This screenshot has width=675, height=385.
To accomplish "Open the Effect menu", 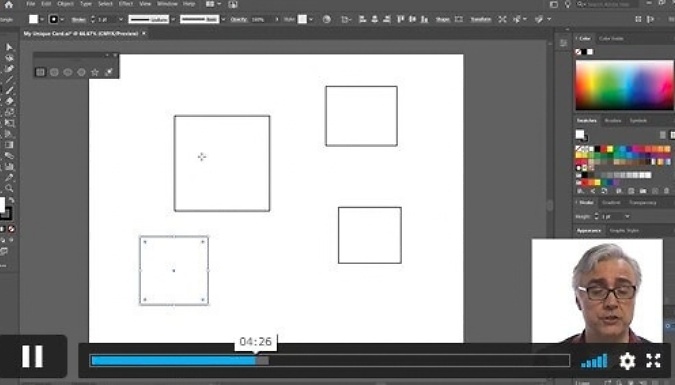I will (126, 4).
